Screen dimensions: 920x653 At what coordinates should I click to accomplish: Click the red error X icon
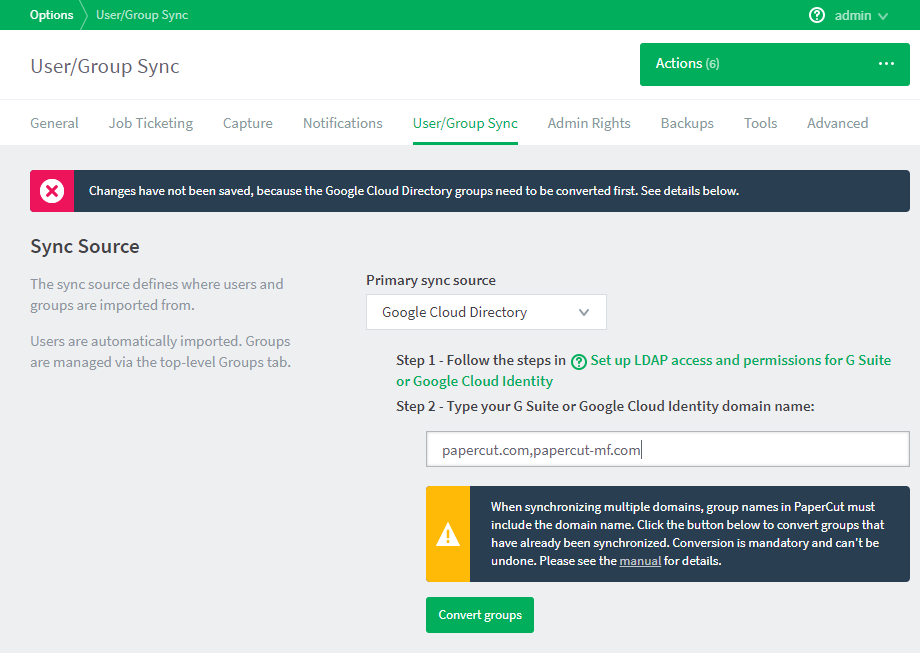[x=52, y=191]
